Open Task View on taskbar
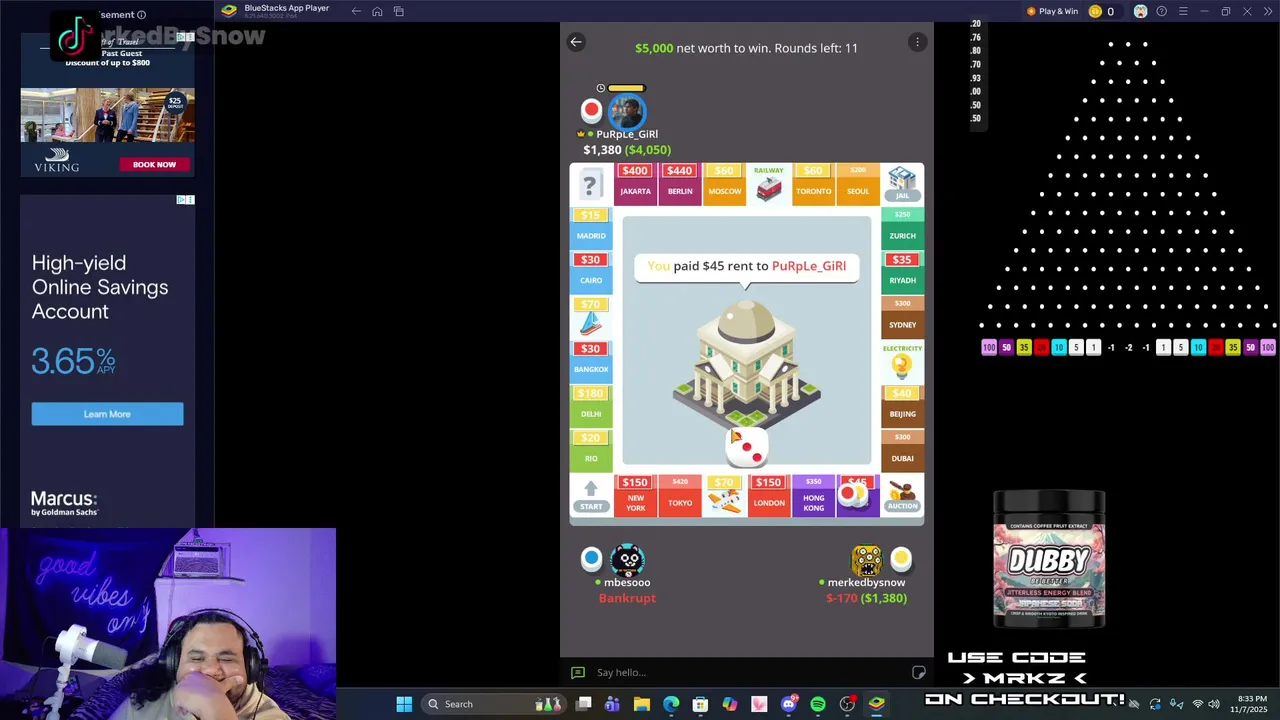Viewport: 1280px width, 720px height. click(583, 704)
